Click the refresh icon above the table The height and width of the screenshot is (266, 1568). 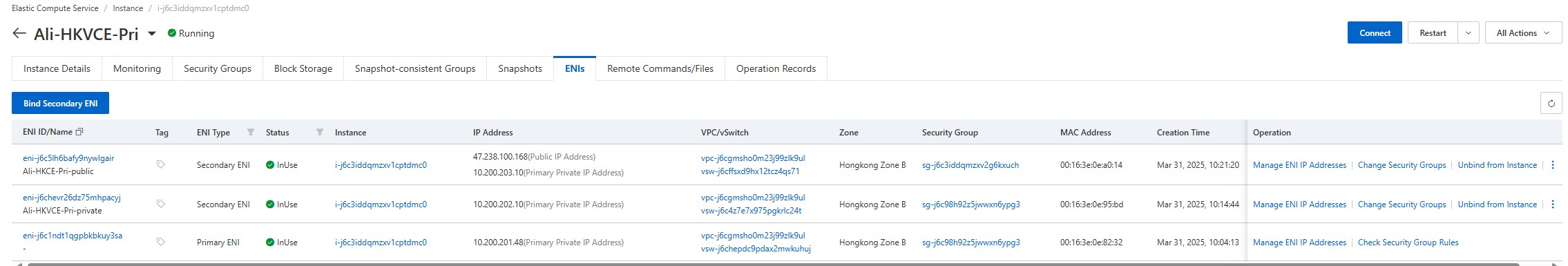(1551, 103)
